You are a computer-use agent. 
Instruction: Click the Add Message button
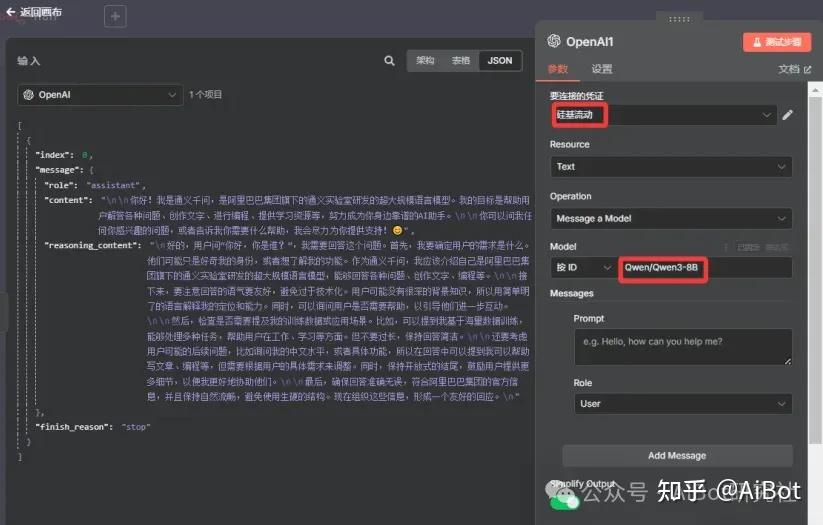point(677,456)
